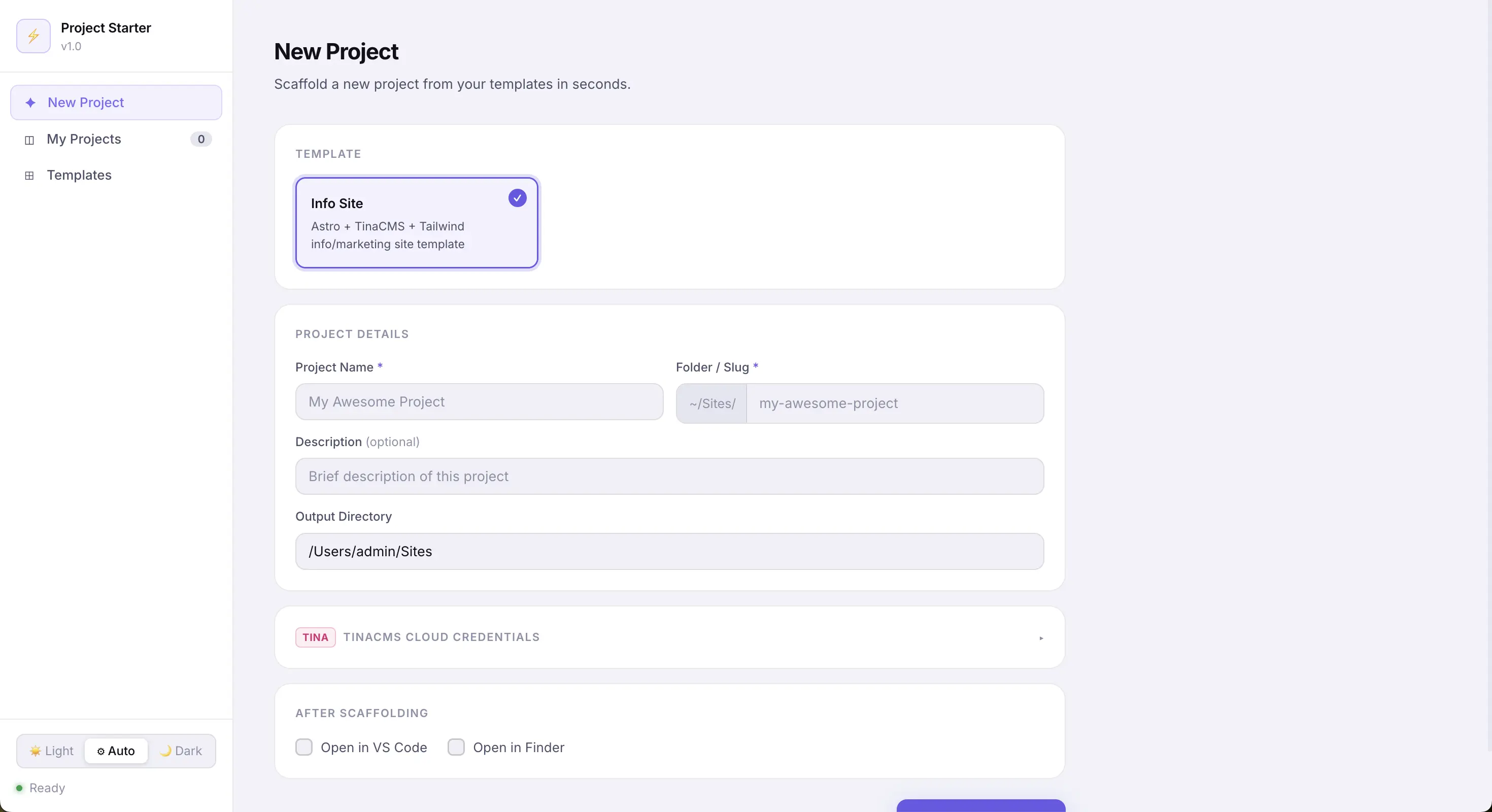Screen dimensions: 1492x812
Task: Click the Project Starter lightning bolt logo
Action: click(x=33, y=36)
